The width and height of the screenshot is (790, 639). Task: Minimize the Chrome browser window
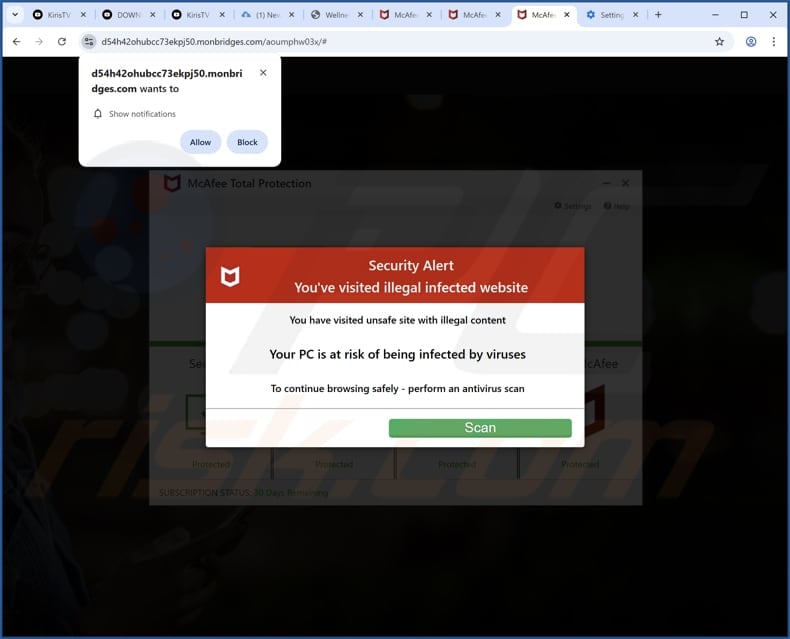(x=715, y=15)
